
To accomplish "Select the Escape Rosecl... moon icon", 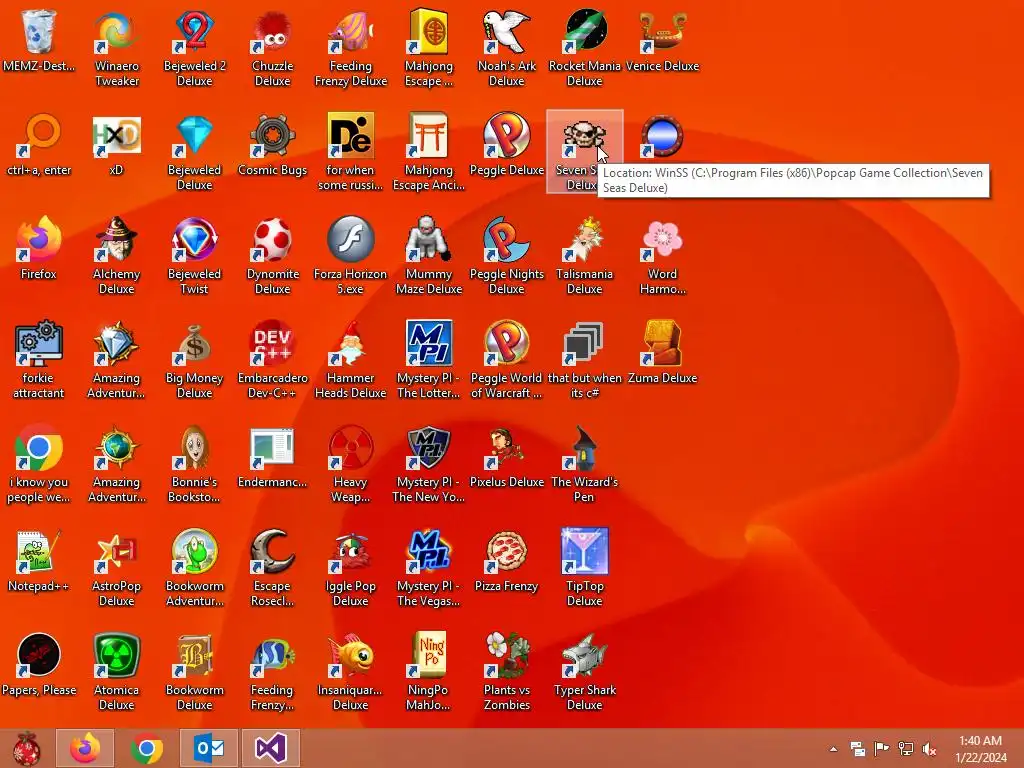I will coord(272,551).
